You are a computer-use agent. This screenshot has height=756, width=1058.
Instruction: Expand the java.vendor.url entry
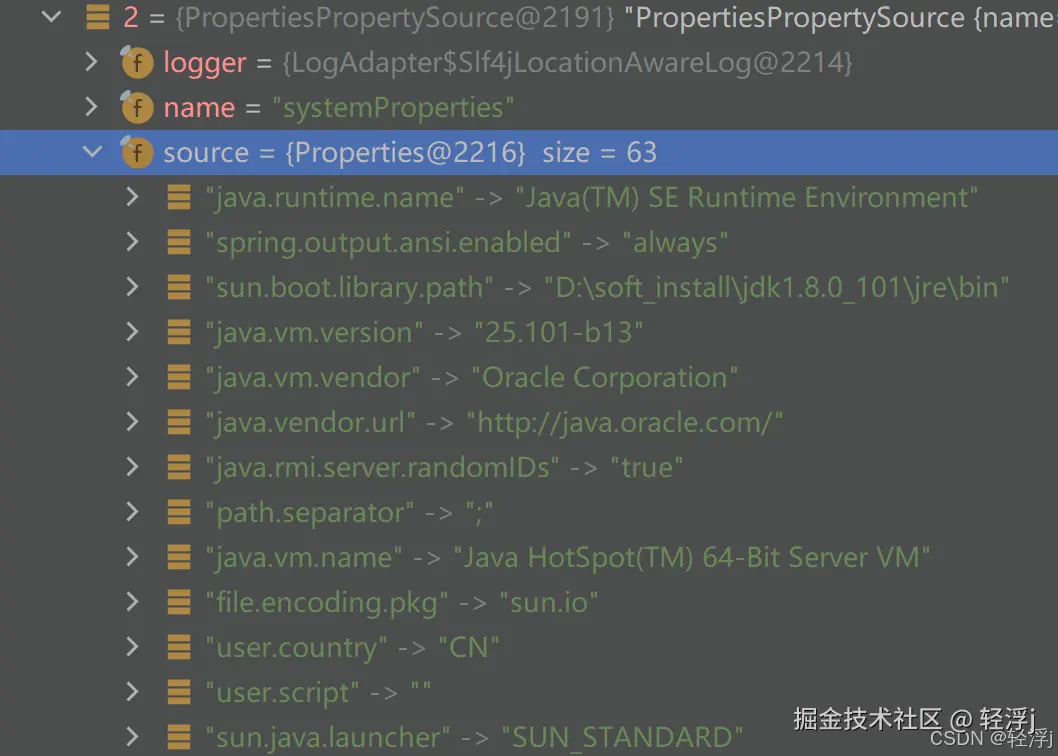point(133,422)
